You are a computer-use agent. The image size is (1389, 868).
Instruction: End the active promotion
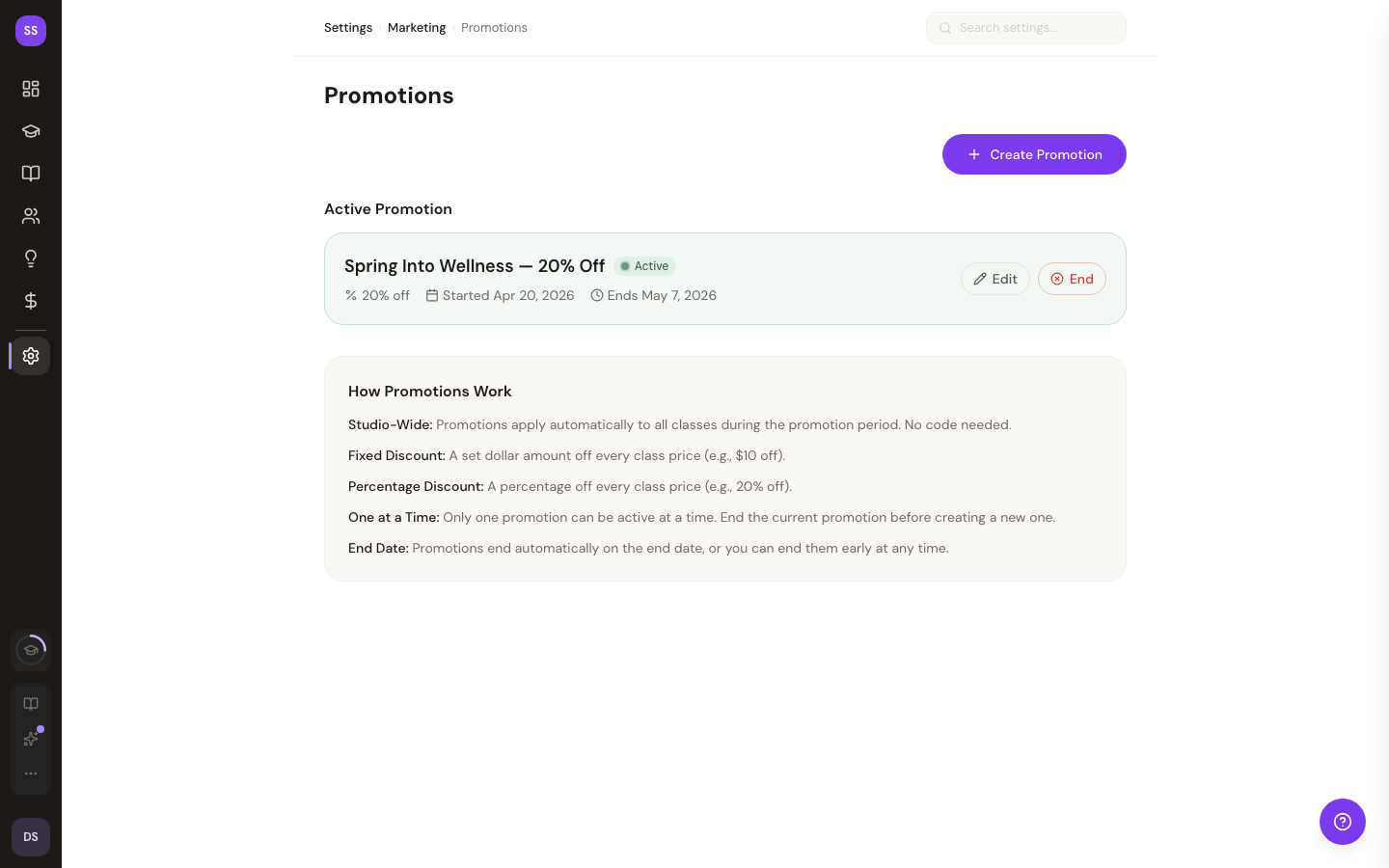(1072, 279)
